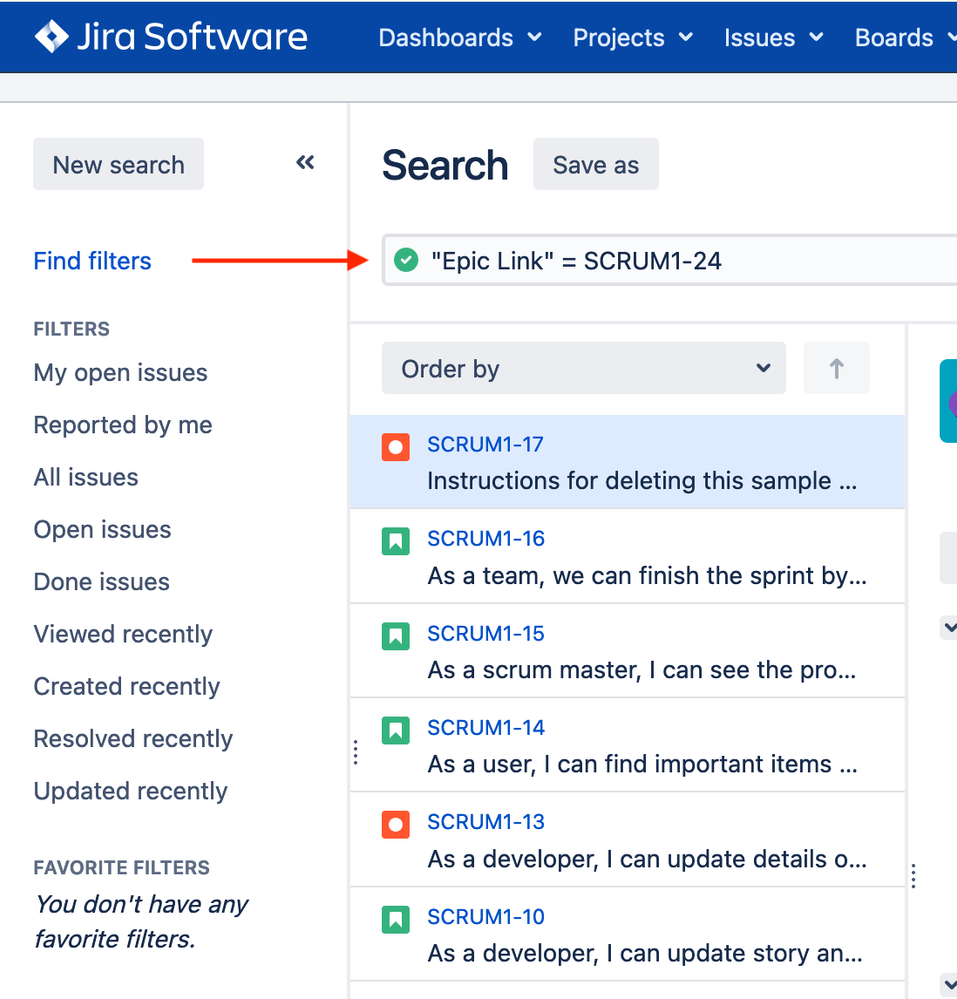
Task: Click the New search button
Action: point(118,165)
